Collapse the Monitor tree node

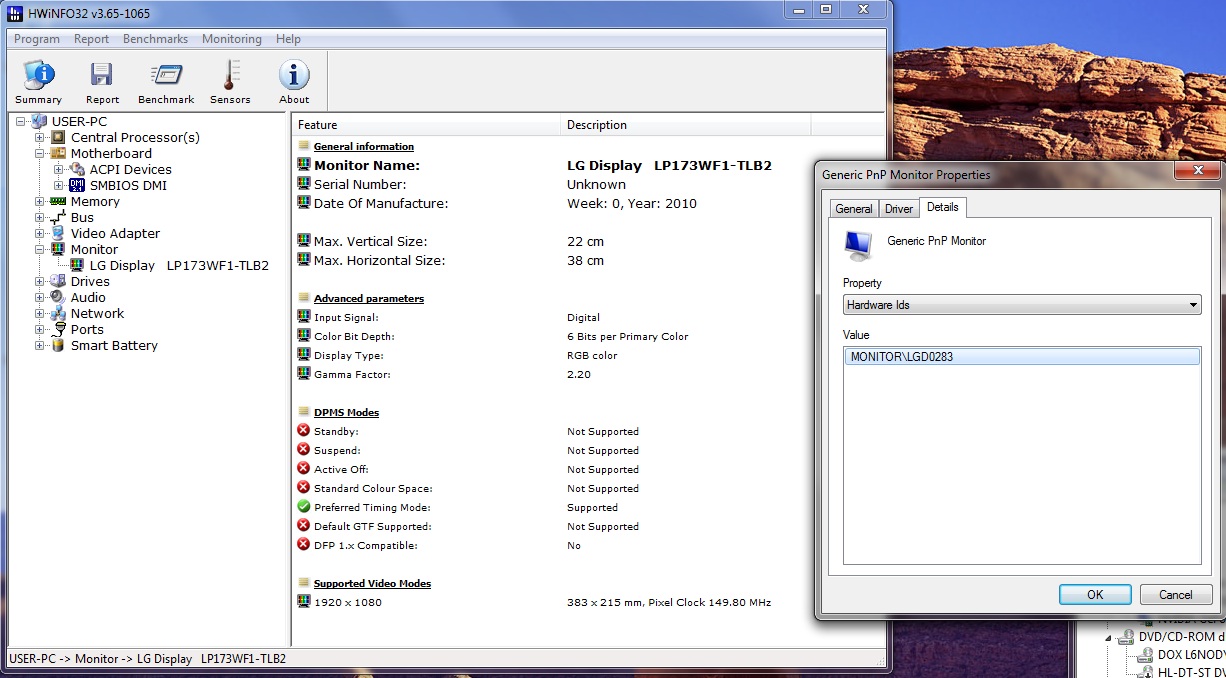point(40,249)
